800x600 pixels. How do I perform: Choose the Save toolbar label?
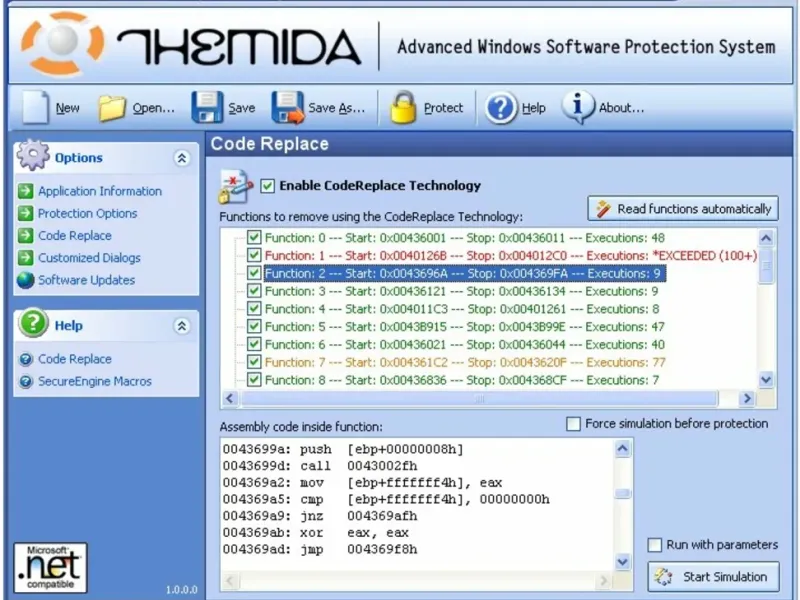(241, 108)
